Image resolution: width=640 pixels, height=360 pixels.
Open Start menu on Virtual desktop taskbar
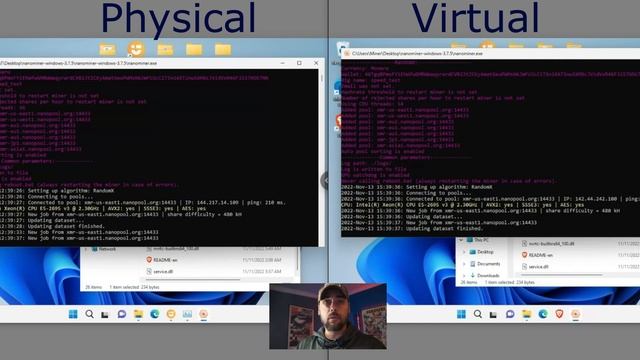pos(461,314)
